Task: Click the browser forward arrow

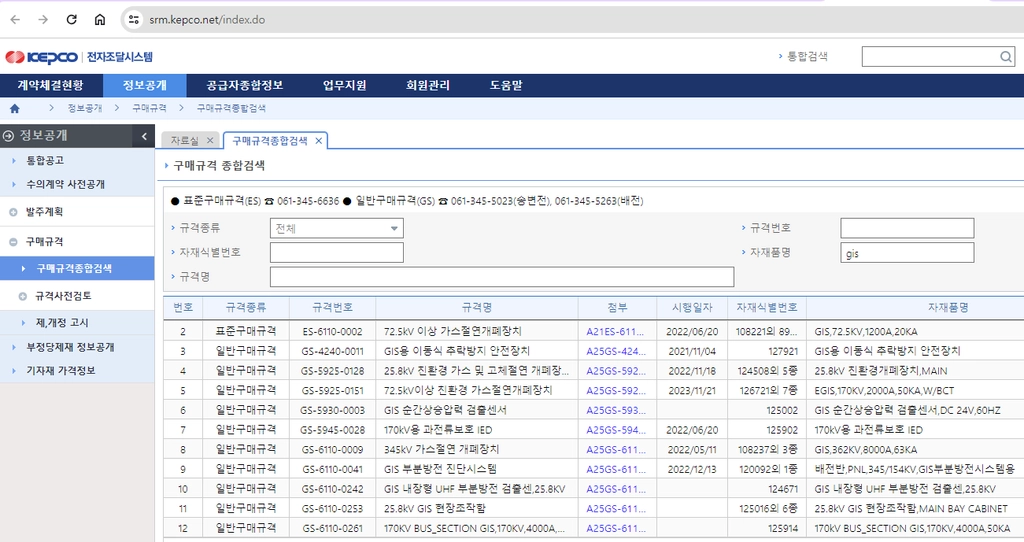Action: (x=43, y=20)
